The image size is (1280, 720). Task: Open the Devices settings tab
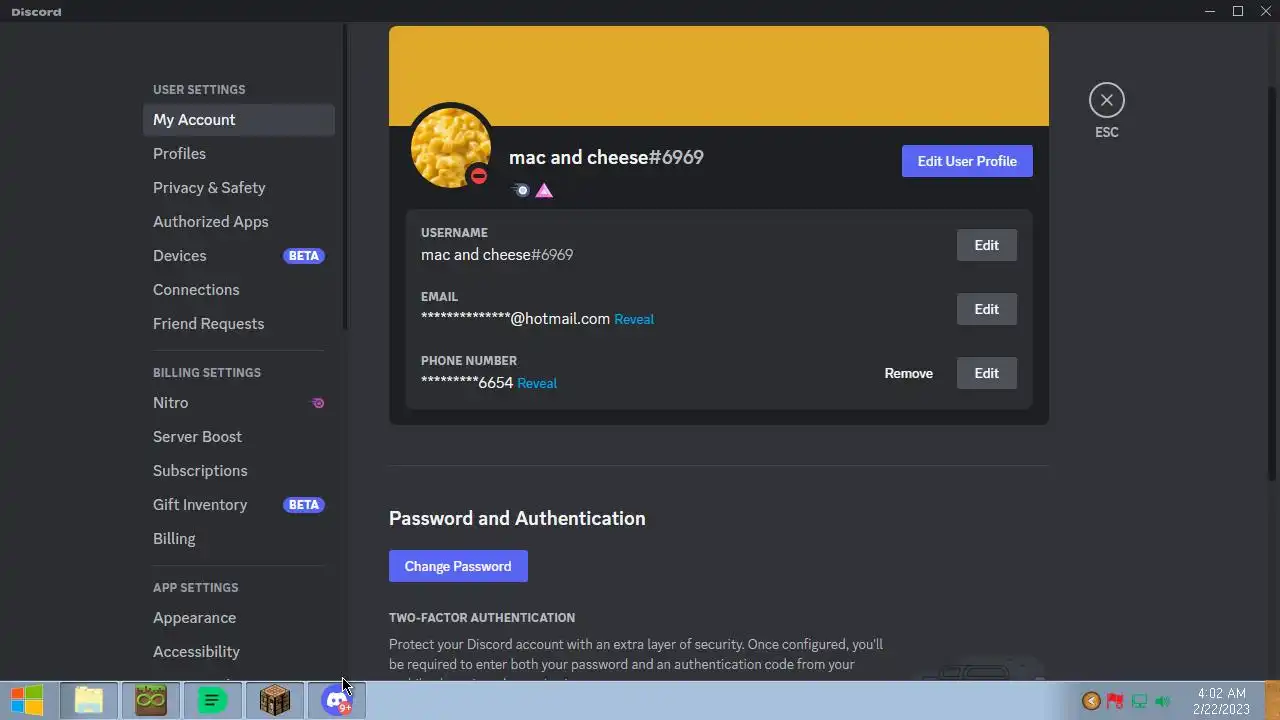[239, 255]
